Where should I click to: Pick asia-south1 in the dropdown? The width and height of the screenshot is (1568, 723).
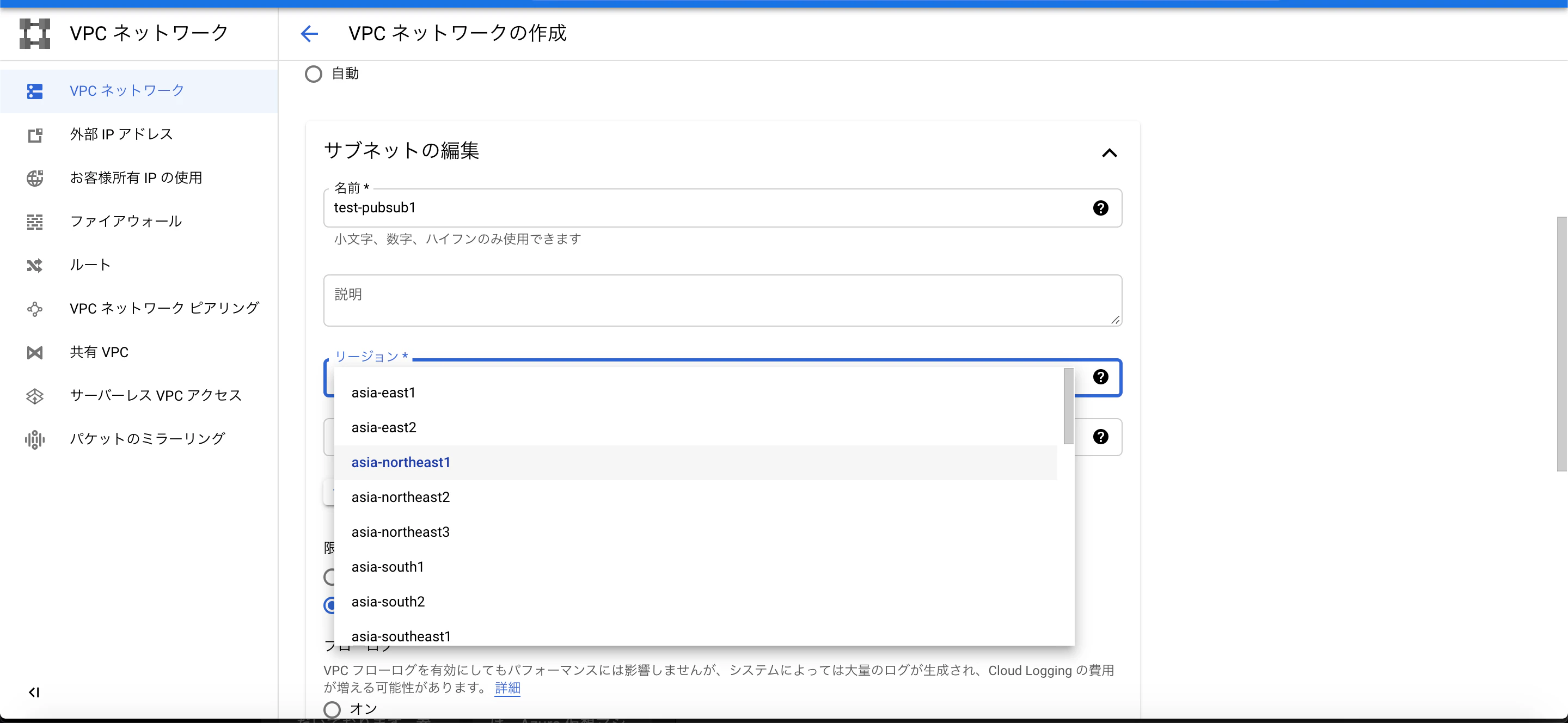[695, 567]
